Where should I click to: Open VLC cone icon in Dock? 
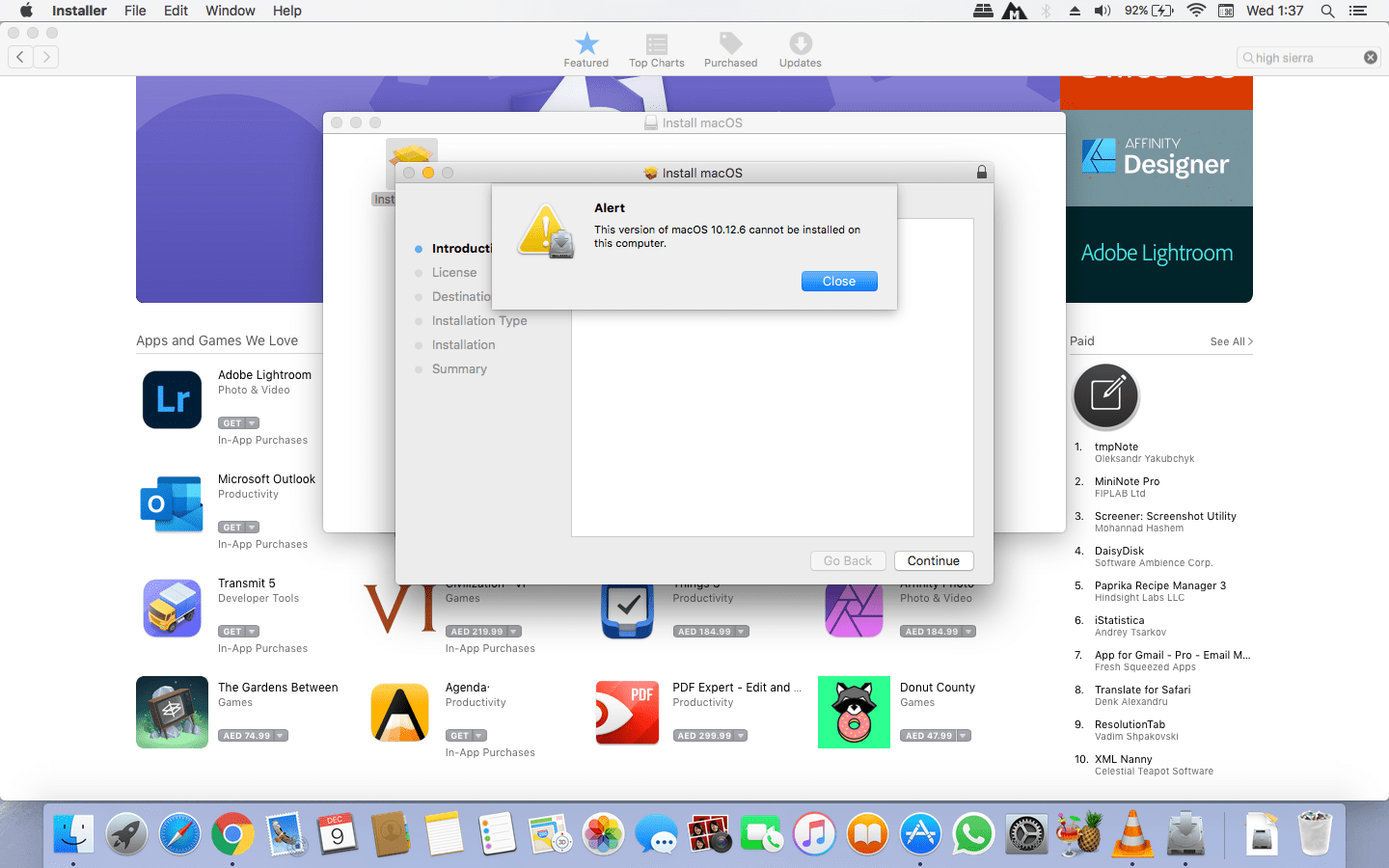[x=1132, y=834]
